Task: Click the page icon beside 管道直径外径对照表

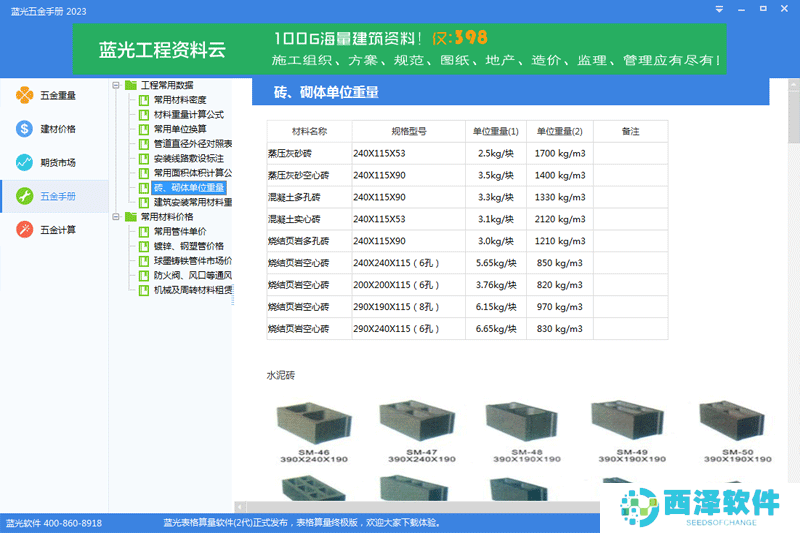Action: [x=144, y=144]
